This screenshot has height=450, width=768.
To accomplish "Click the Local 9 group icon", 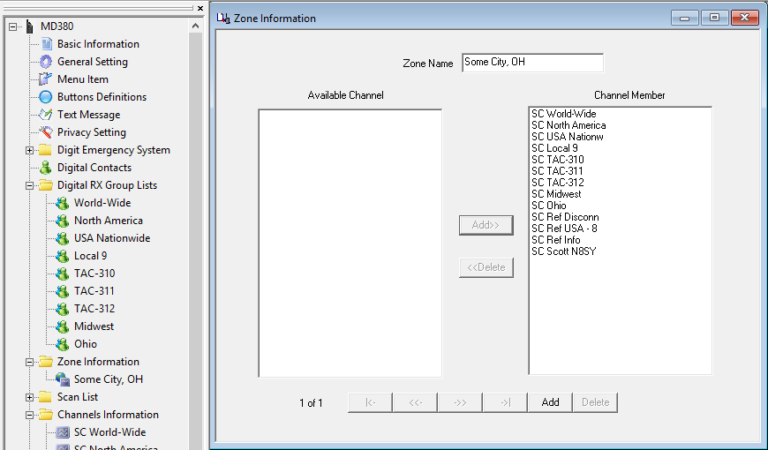I will click(x=62, y=256).
